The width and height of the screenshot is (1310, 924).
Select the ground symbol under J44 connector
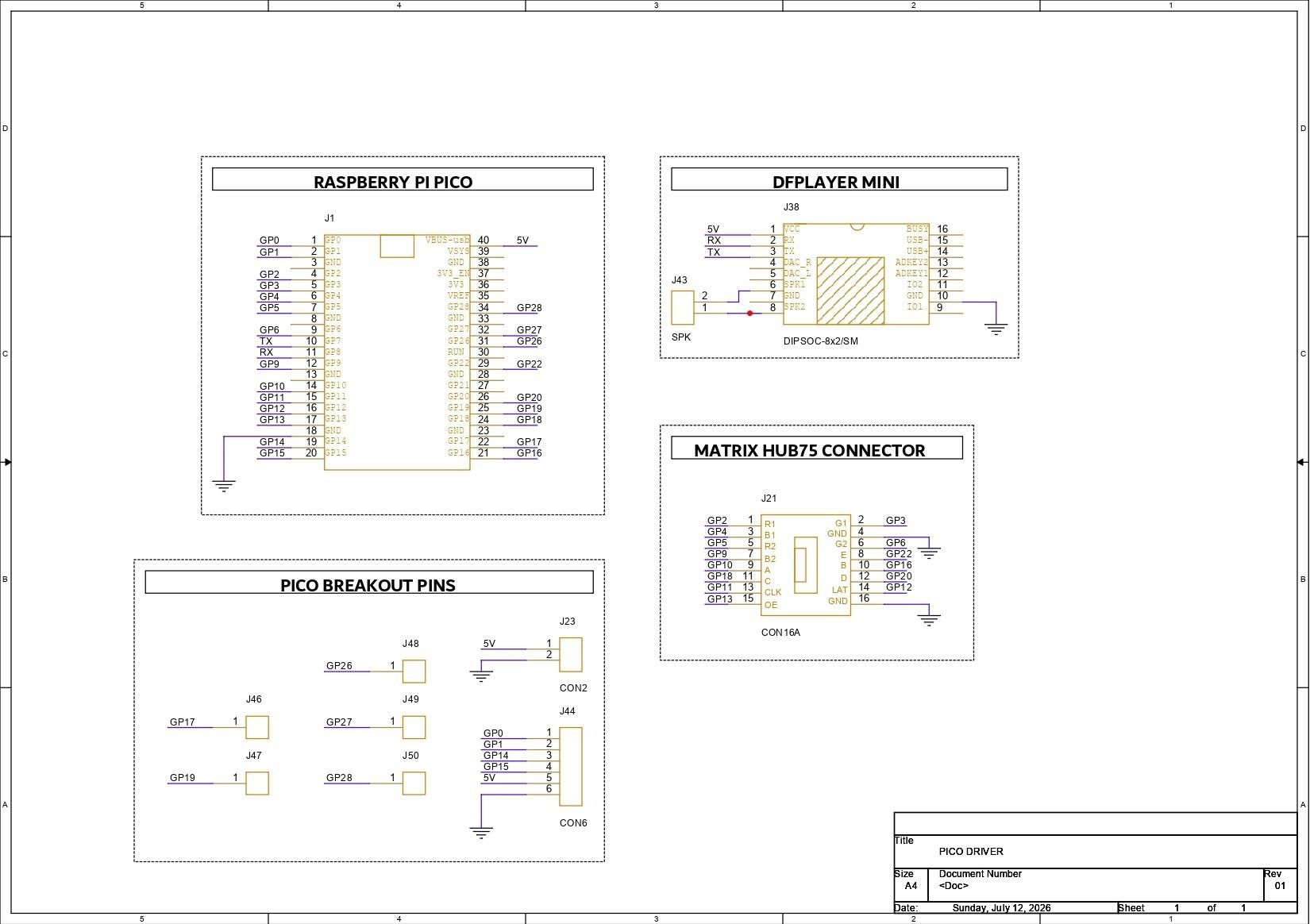pyautogui.click(x=481, y=833)
